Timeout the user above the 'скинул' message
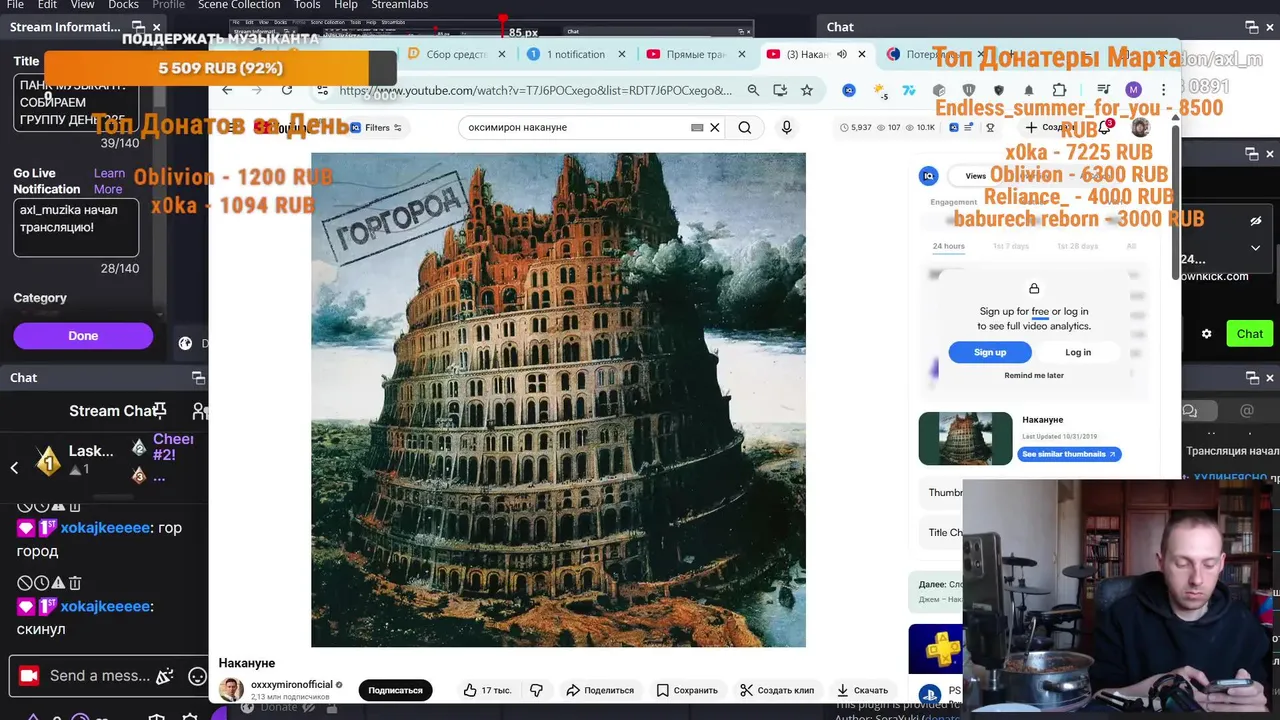 coord(41,583)
